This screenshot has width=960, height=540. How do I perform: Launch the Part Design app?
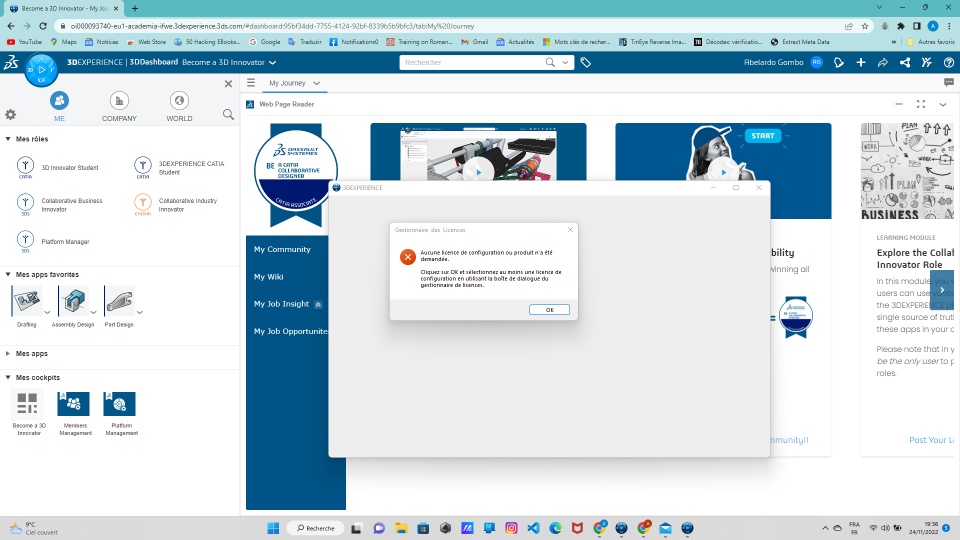(x=119, y=301)
